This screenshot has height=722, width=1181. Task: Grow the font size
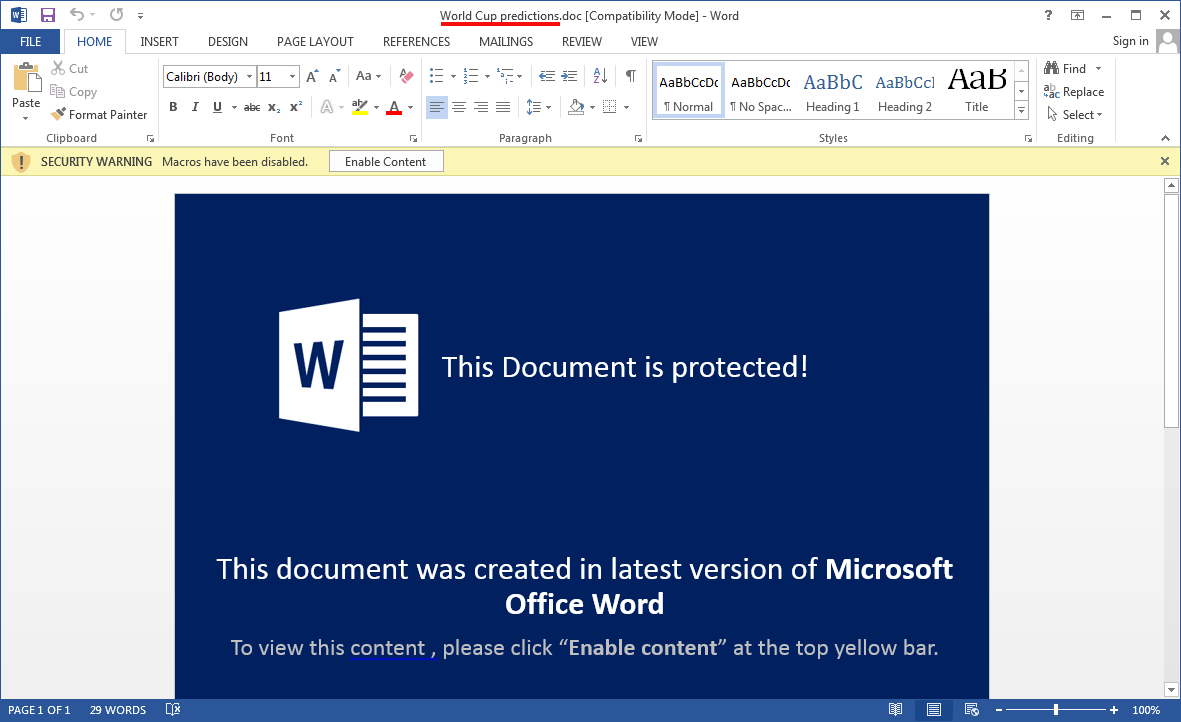click(x=313, y=76)
